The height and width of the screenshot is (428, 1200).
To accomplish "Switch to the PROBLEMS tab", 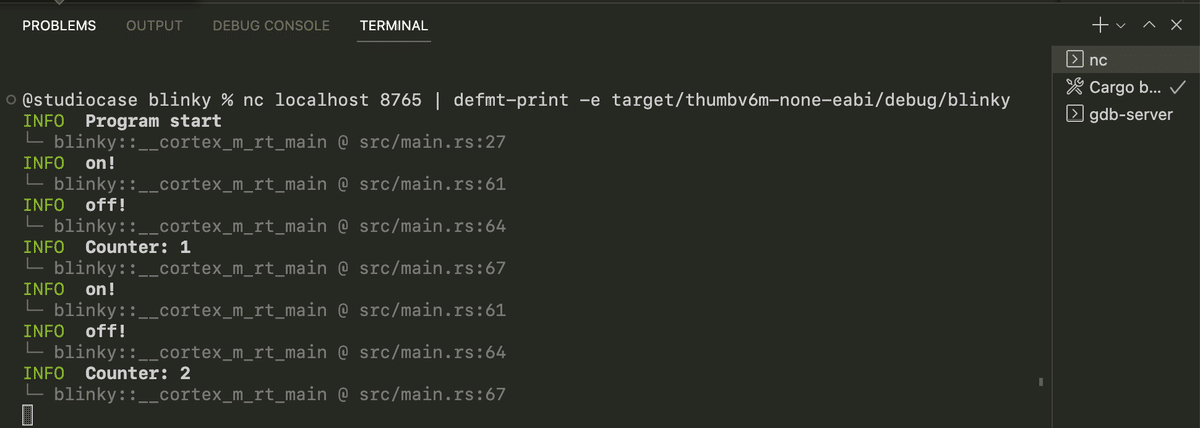I will pyautogui.click(x=59, y=25).
